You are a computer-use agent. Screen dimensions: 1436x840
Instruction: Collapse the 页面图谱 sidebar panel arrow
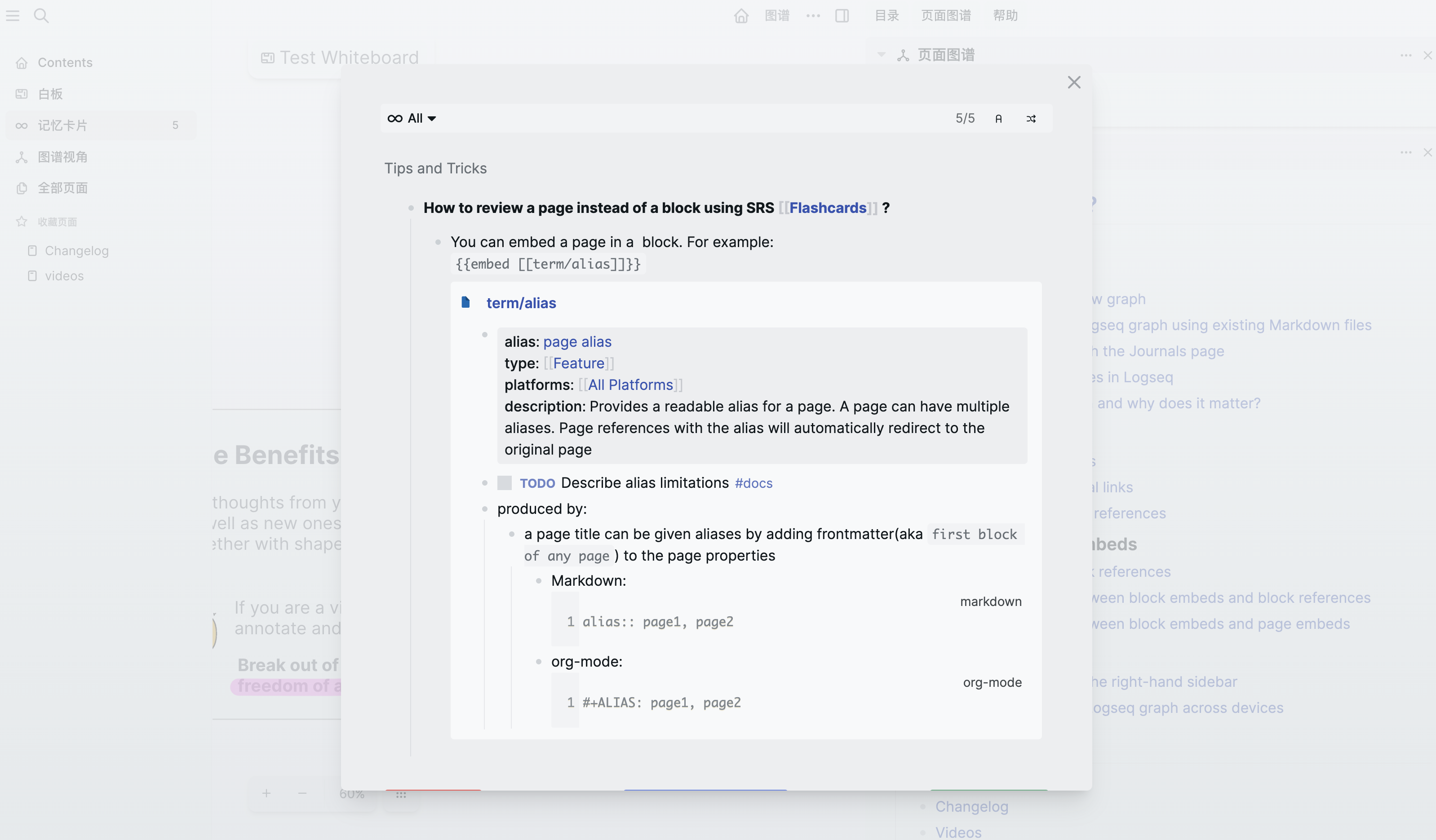coord(881,55)
